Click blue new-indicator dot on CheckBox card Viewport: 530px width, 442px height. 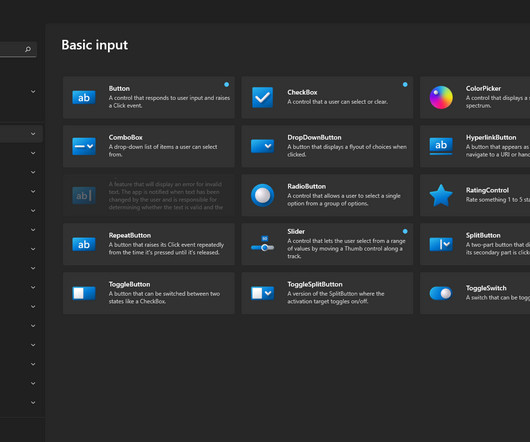(x=405, y=84)
